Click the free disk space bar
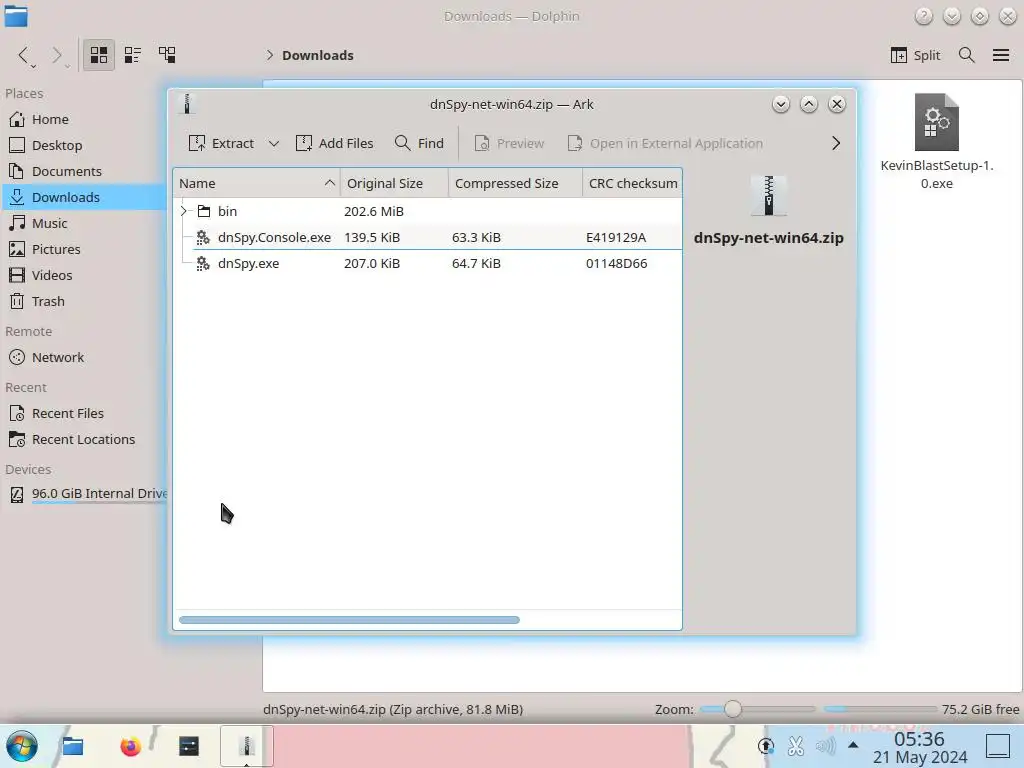The image size is (1024, 768). tap(880, 709)
